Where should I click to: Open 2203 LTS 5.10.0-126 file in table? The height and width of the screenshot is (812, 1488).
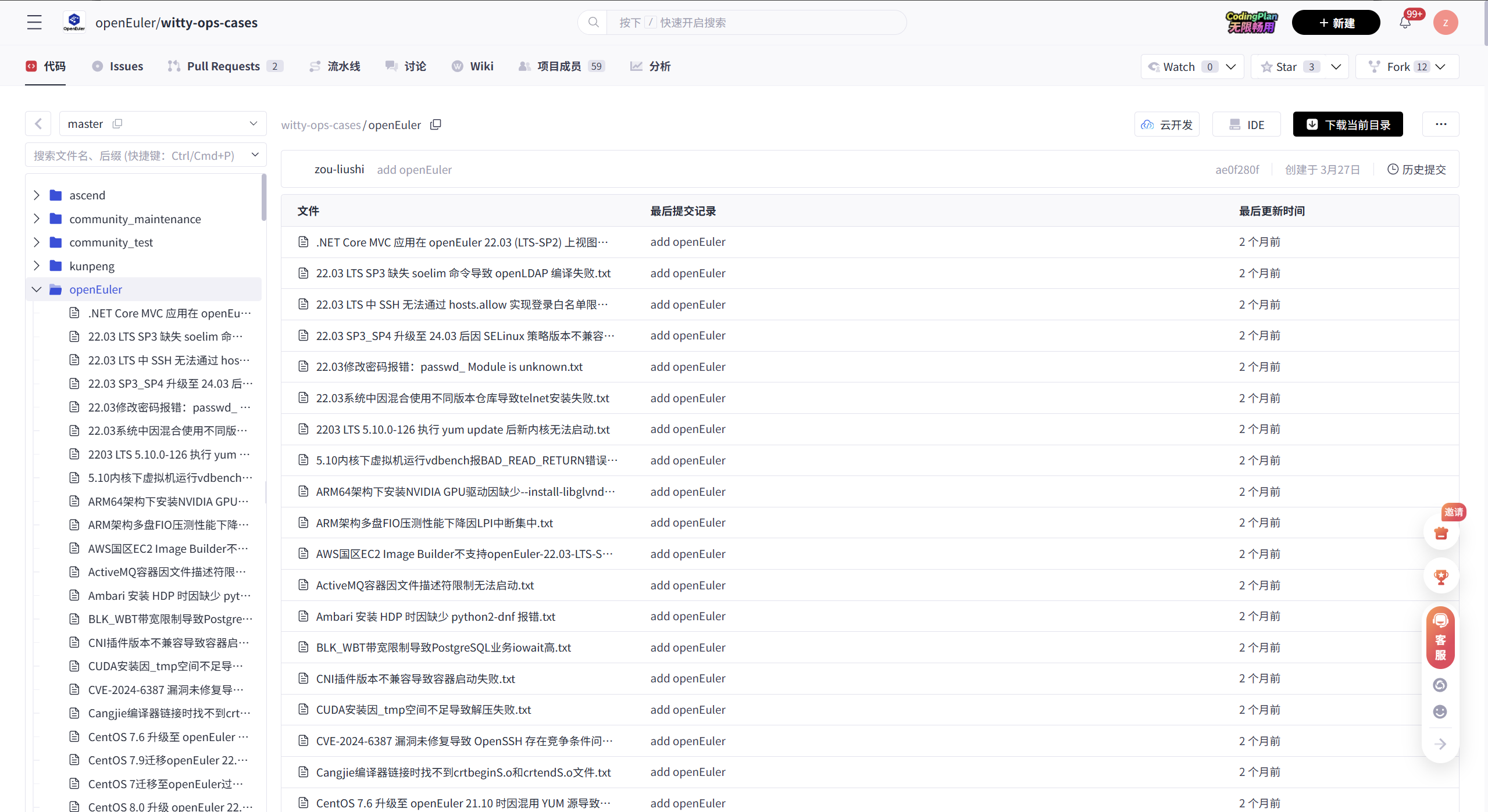coord(462,429)
